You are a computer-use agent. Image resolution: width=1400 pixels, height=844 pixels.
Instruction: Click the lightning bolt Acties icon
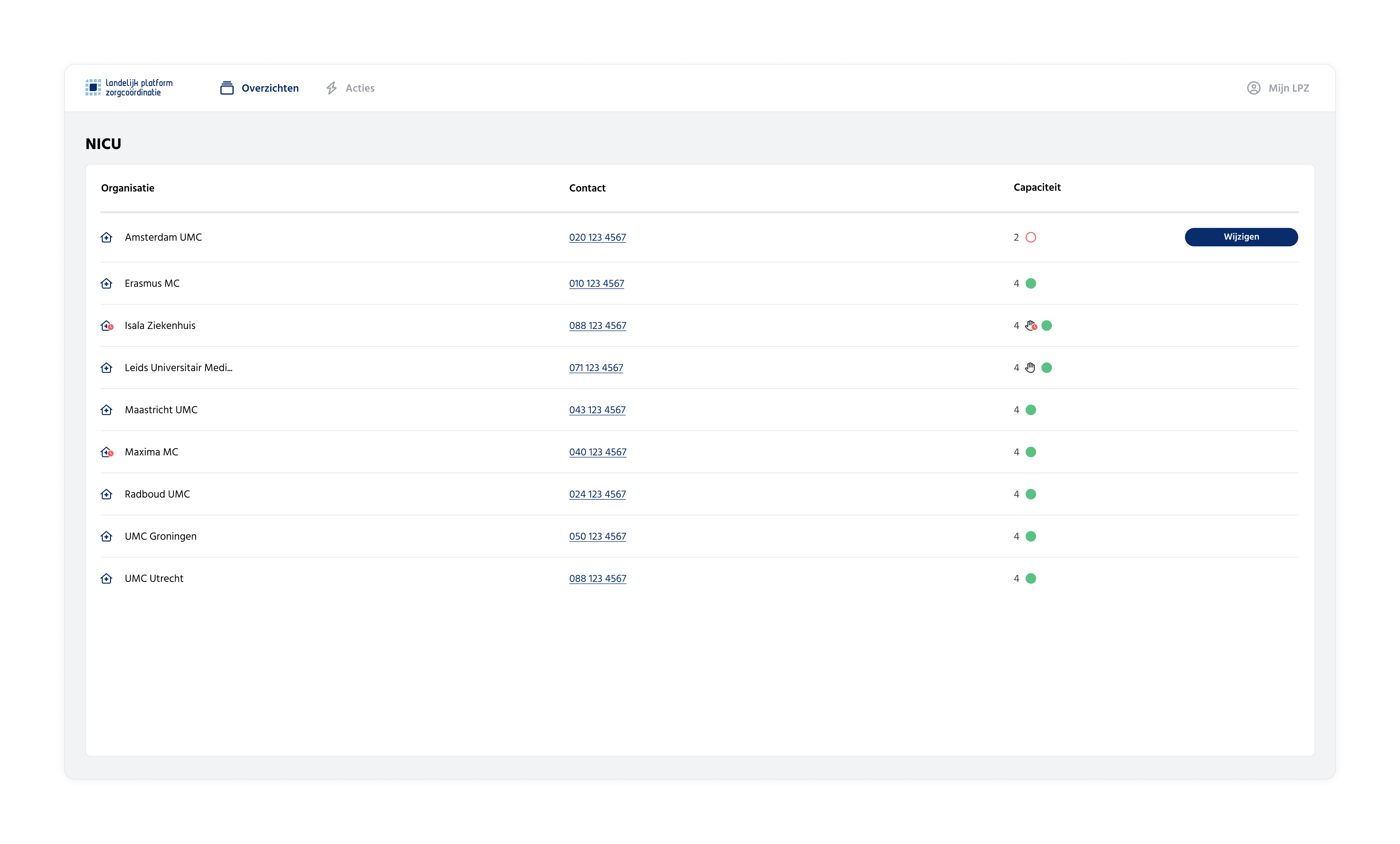[x=331, y=88]
